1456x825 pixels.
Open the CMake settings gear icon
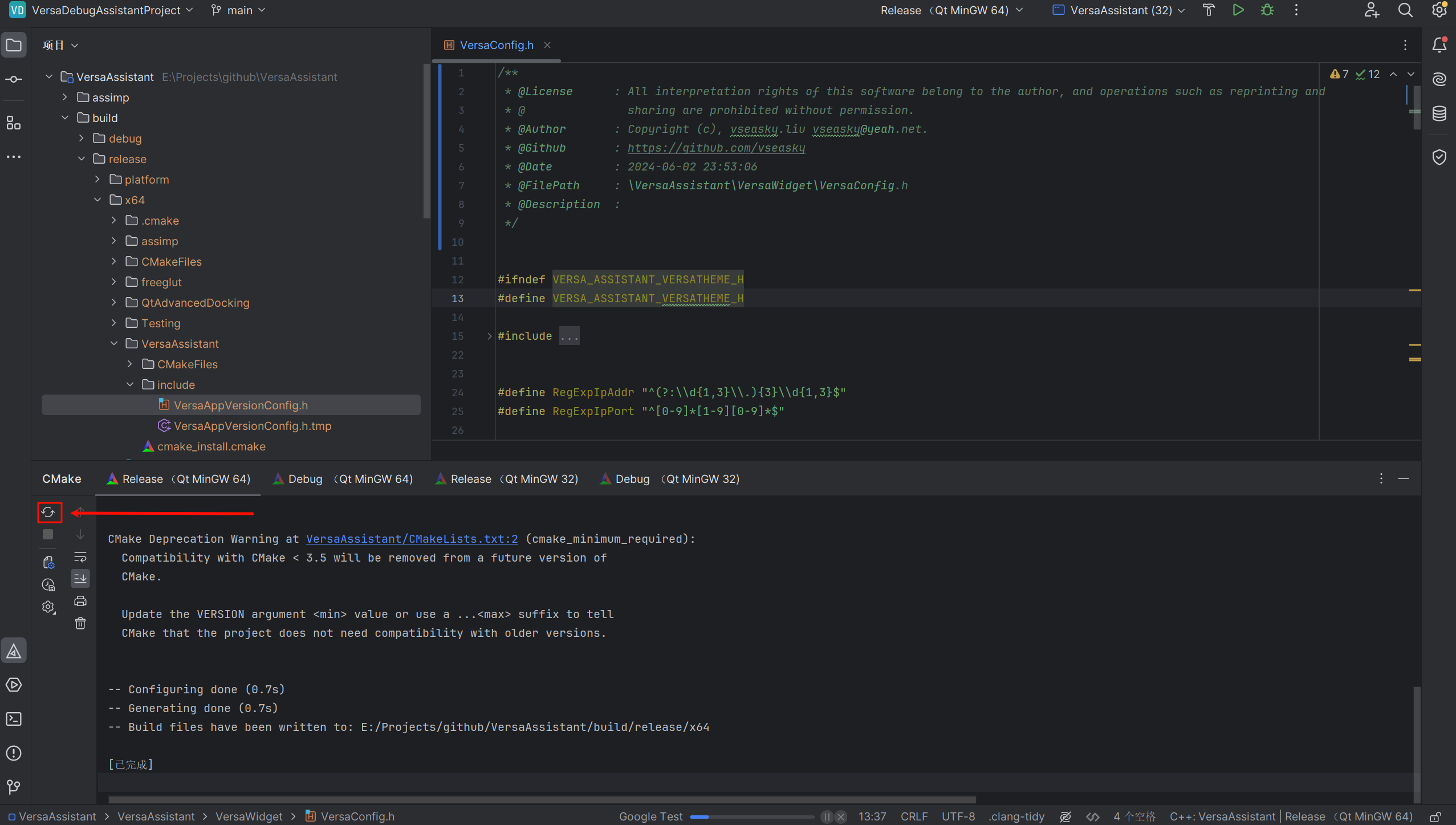(x=48, y=607)
